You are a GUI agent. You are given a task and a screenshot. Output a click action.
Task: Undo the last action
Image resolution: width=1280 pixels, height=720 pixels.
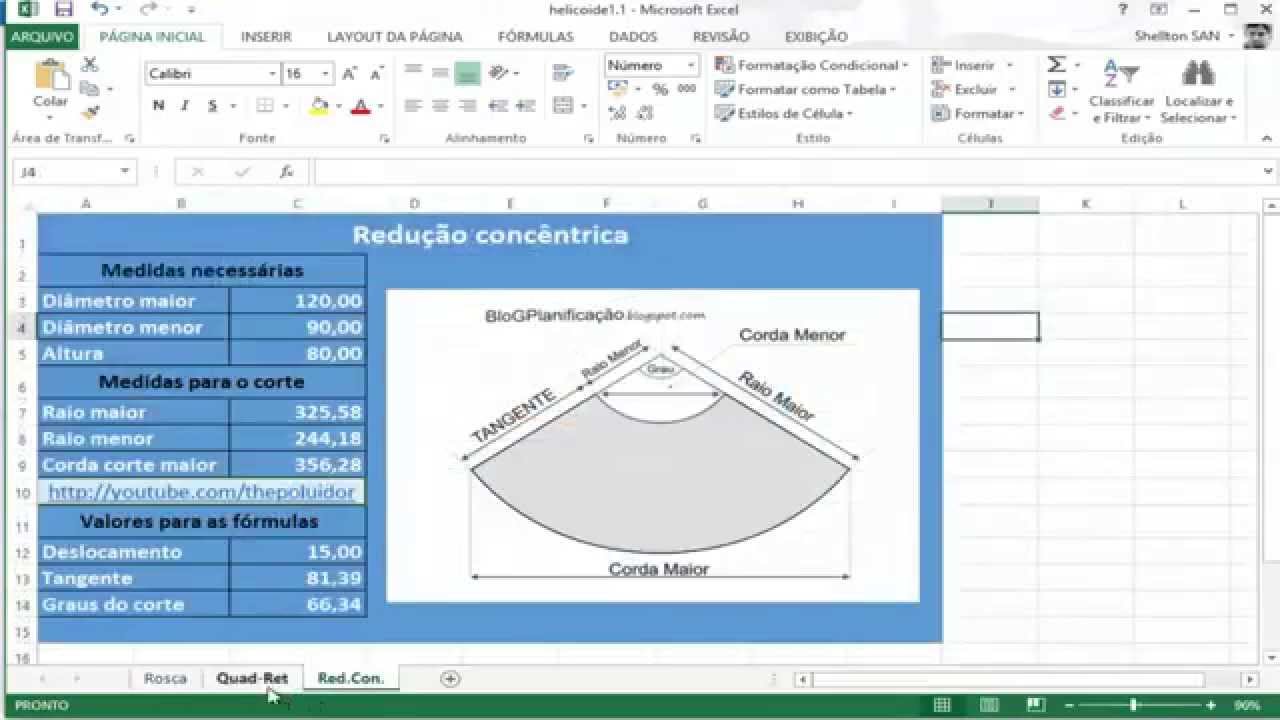[99, 10]
